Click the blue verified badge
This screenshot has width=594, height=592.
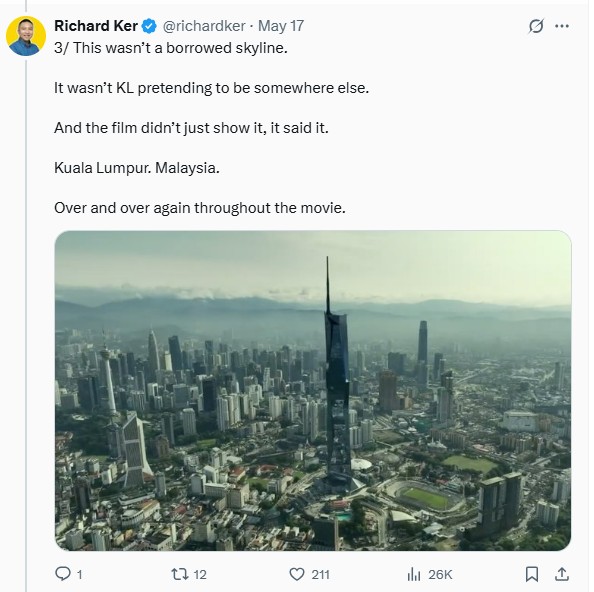click(149, 26)
